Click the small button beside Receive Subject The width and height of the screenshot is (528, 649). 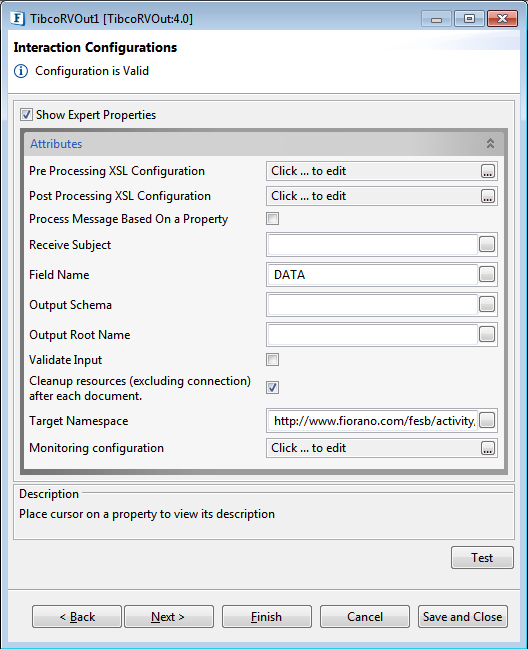coord(487,244)
